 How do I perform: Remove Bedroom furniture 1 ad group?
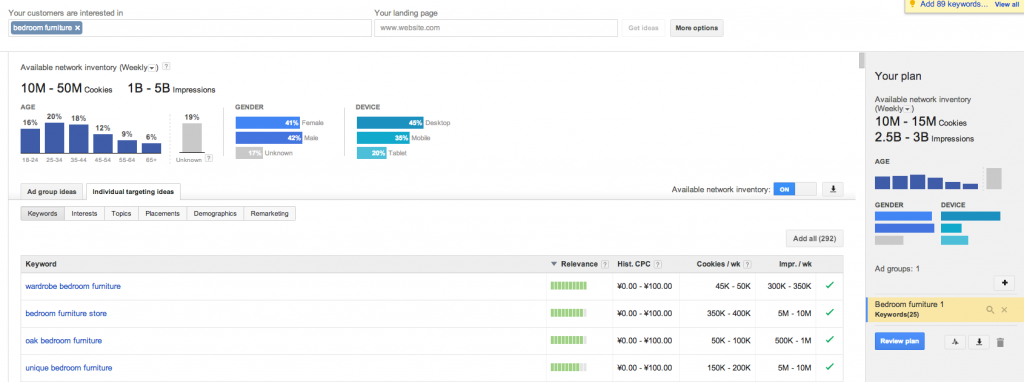(1004, 310)
